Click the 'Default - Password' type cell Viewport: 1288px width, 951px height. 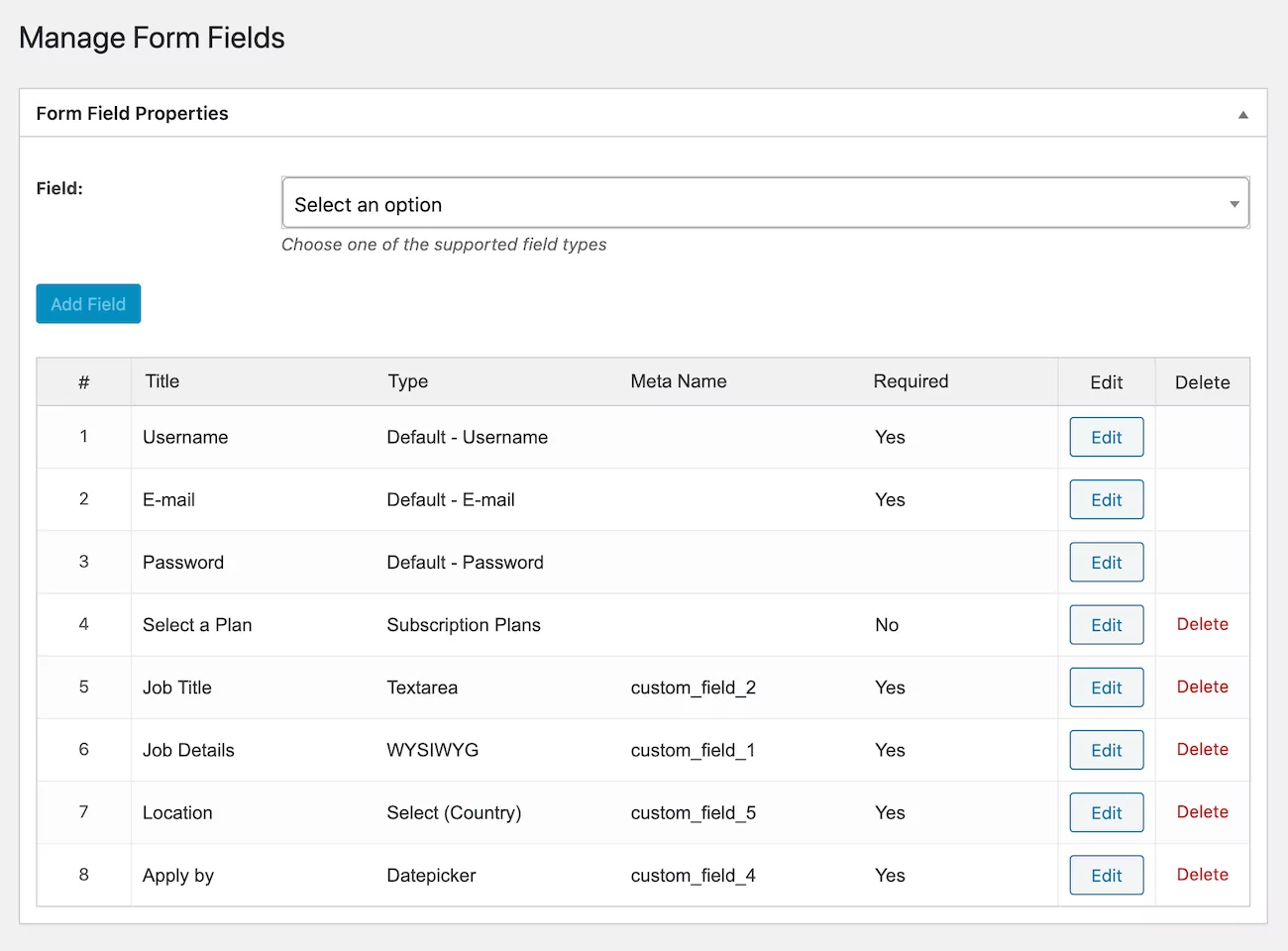465,562
